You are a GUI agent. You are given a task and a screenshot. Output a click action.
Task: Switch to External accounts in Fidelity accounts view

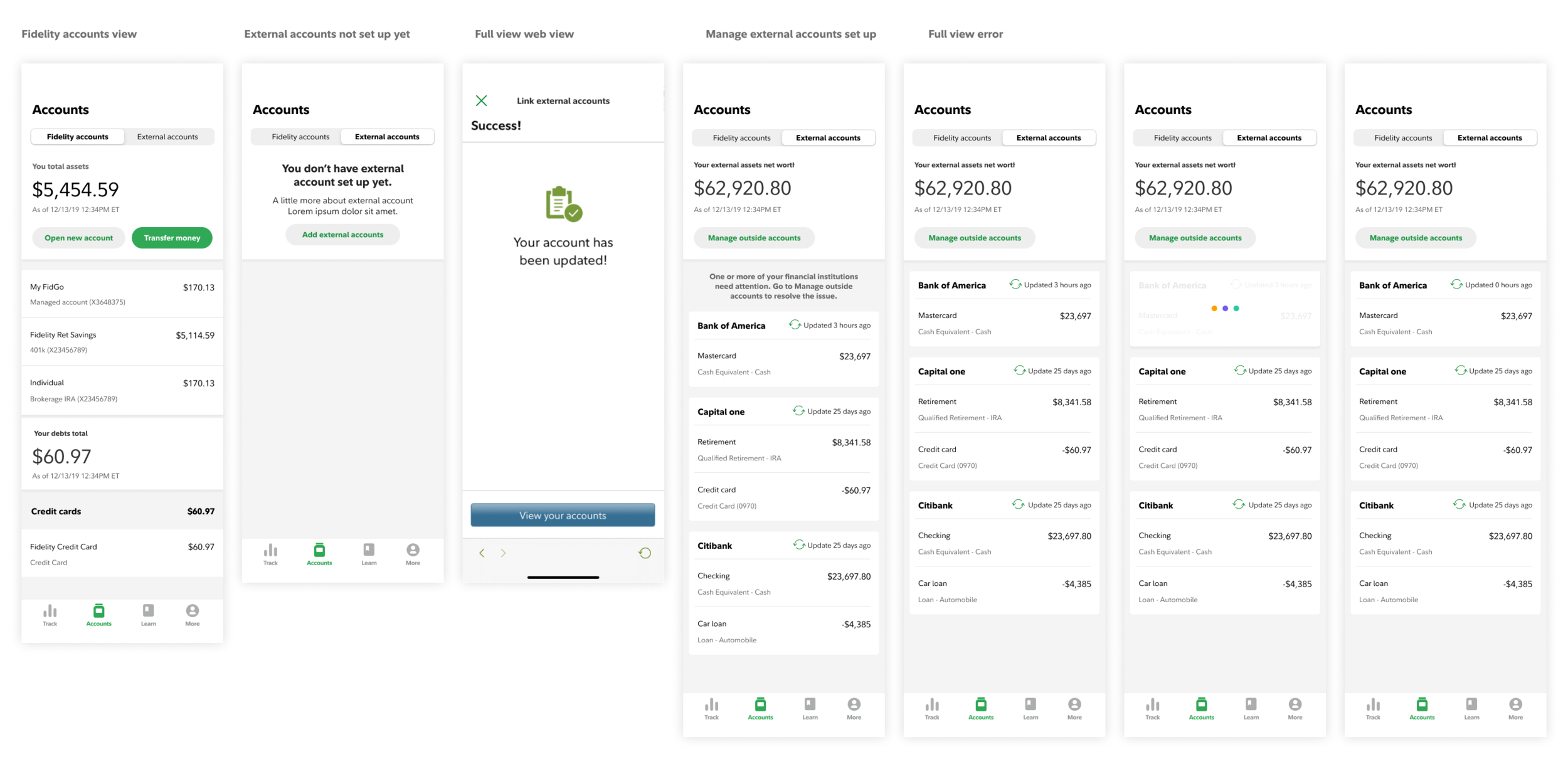[x=167, y=137]
